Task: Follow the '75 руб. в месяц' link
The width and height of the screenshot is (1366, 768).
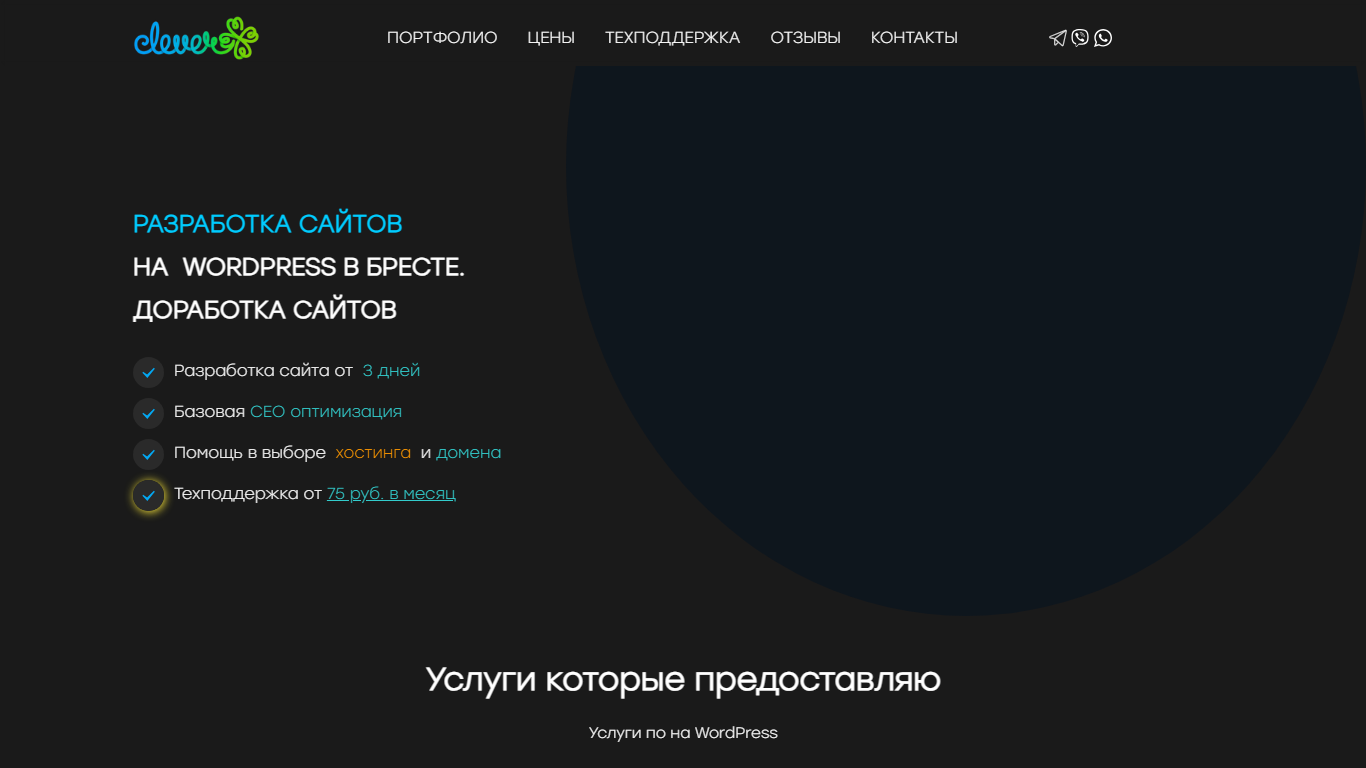Action: [391, 494]
